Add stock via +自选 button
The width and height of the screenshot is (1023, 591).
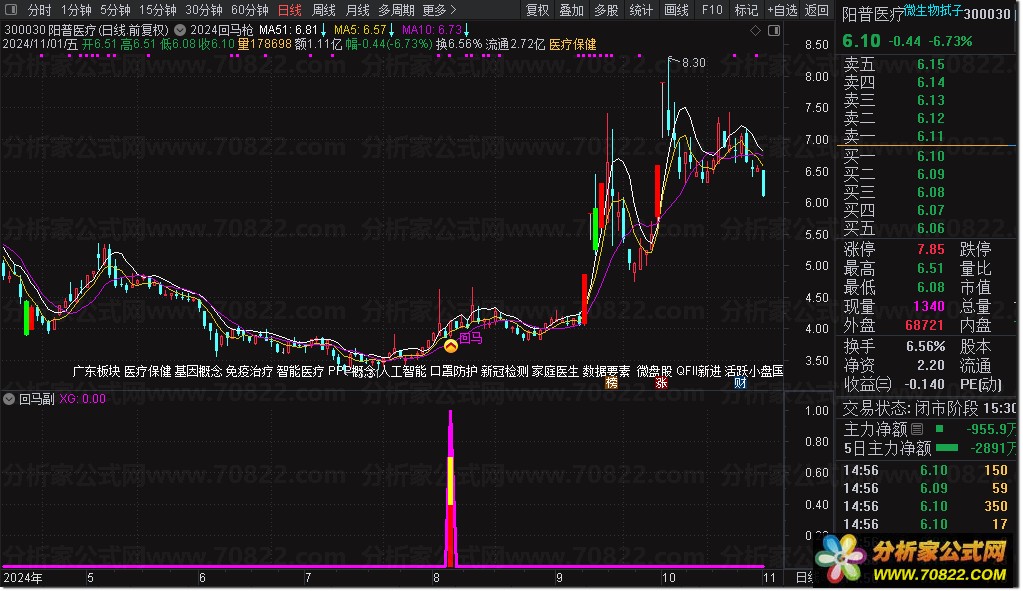pos(782,10)
